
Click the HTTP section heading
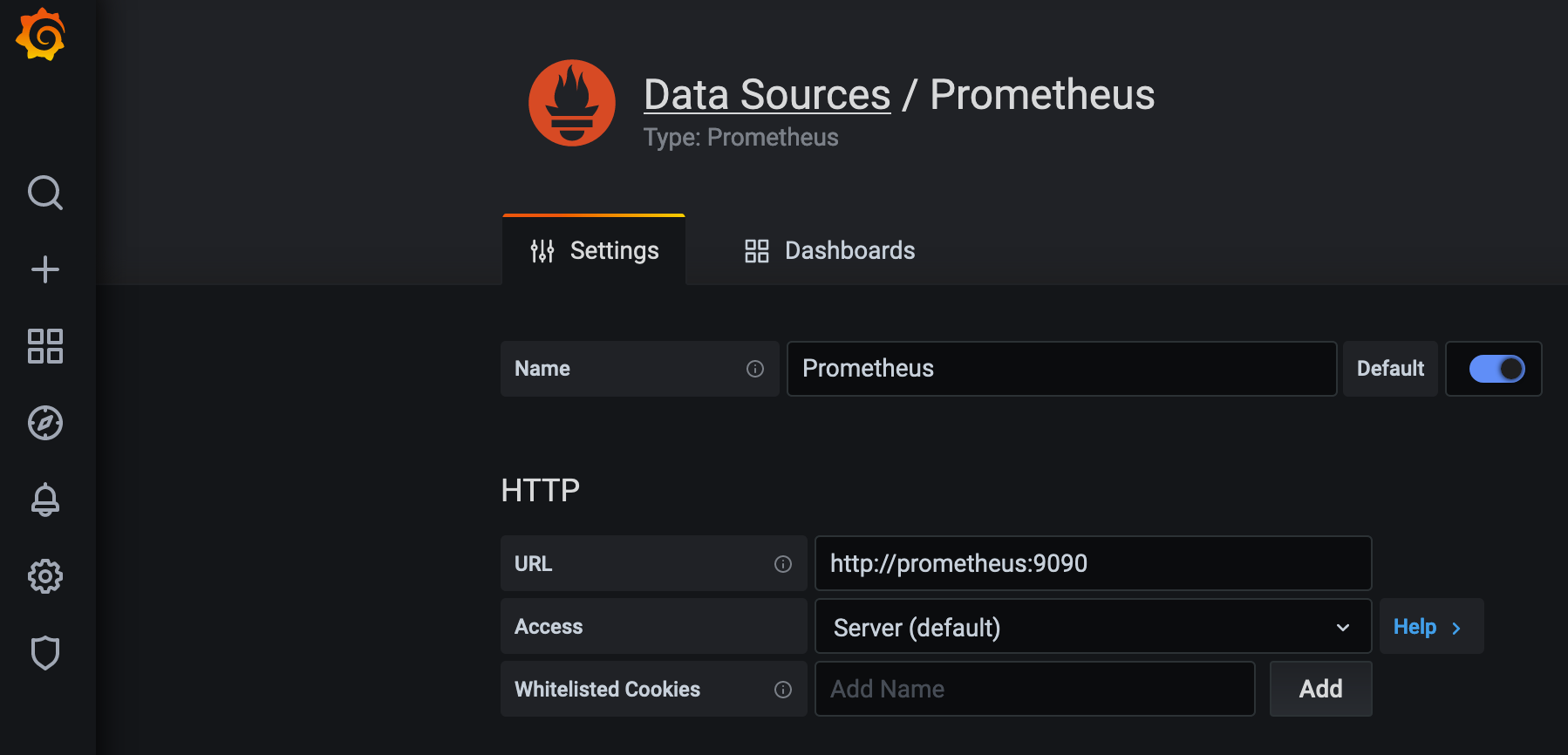click(540, 490)
